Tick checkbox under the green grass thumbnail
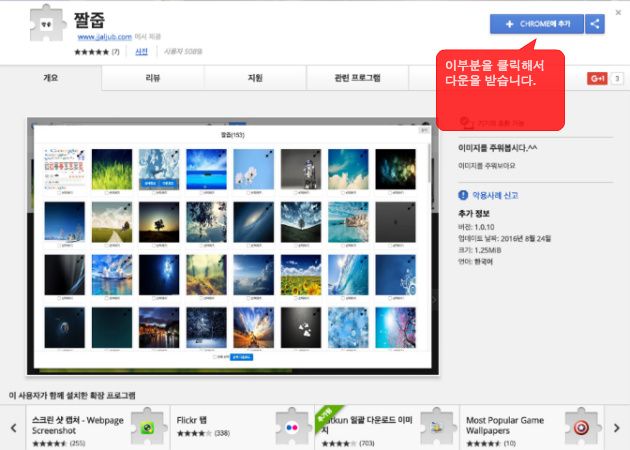This screenshot has height=450, width=630. pos(106,193)
